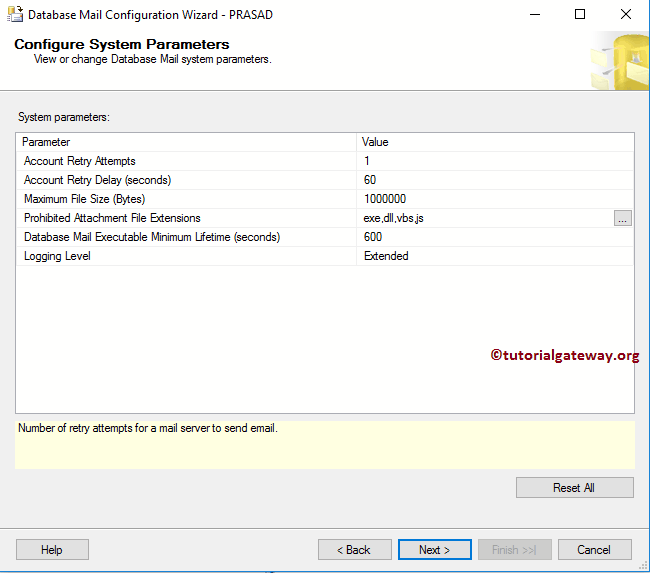650x573 pixels.
Task: Click the Parameter column header
Action: (186, 142)
